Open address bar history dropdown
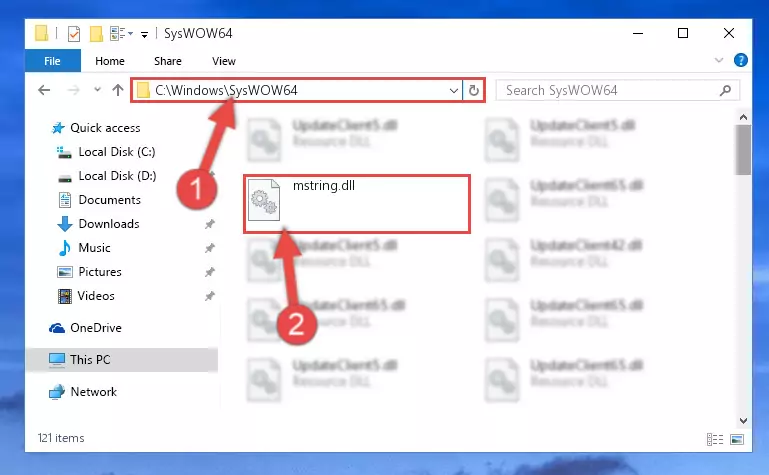This screenshot has height=475, width=769. (454, 91)
